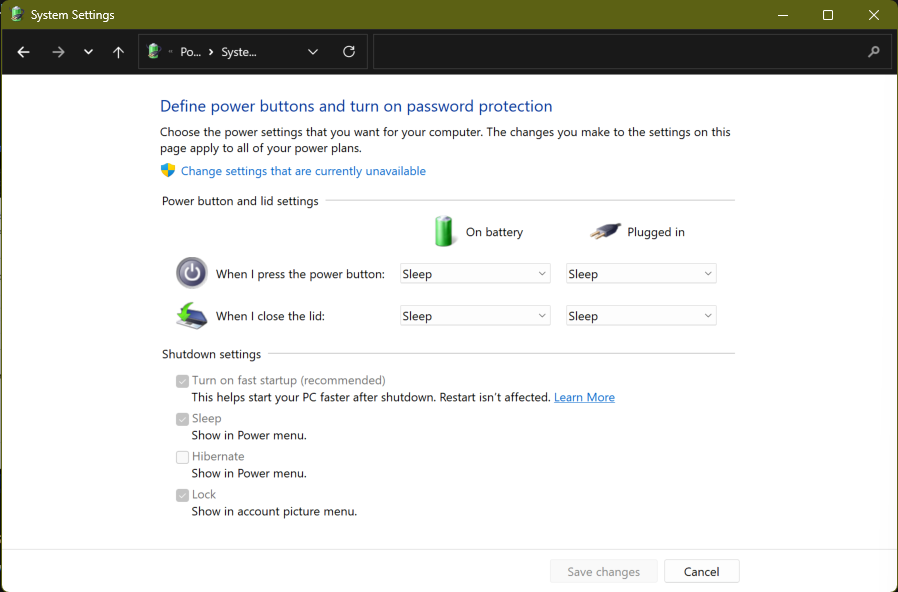Open the Learn More link
898x592 pixels.
point(584,397)
